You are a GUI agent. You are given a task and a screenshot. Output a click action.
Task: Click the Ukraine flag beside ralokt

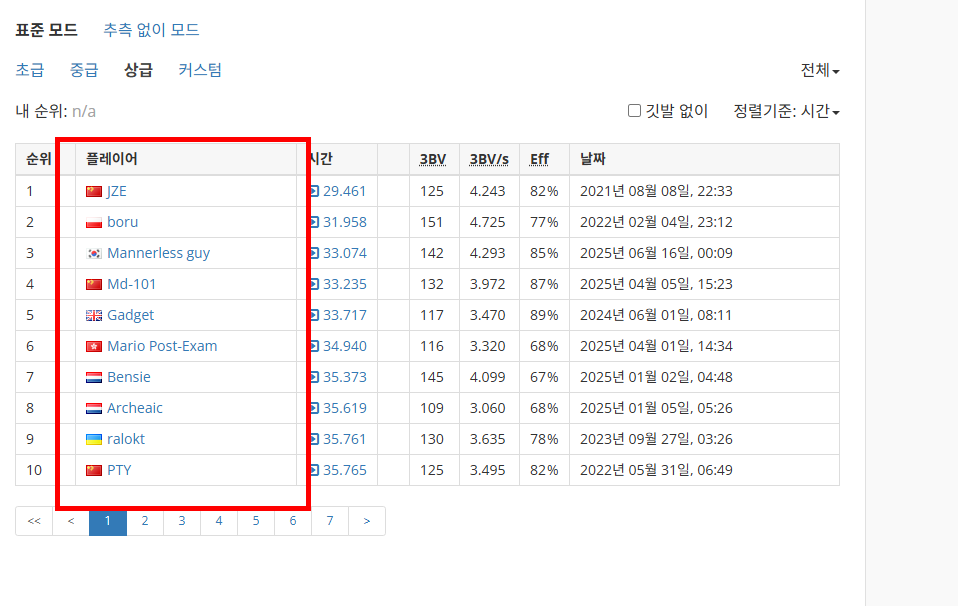coord(94,439)
